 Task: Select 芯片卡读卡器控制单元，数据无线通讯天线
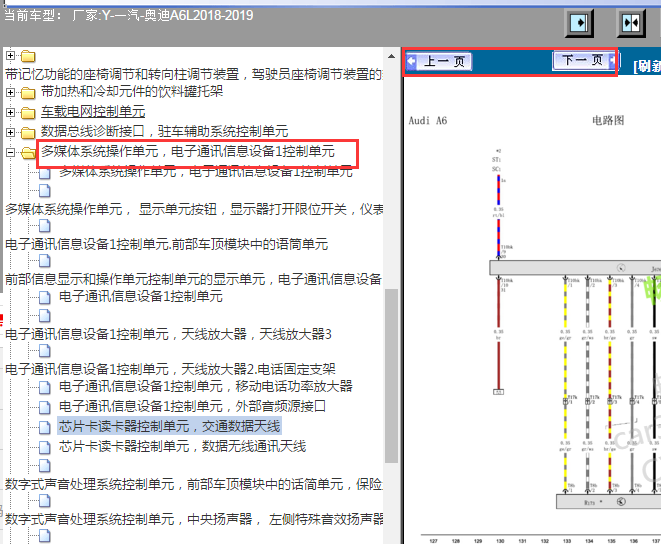183,446
